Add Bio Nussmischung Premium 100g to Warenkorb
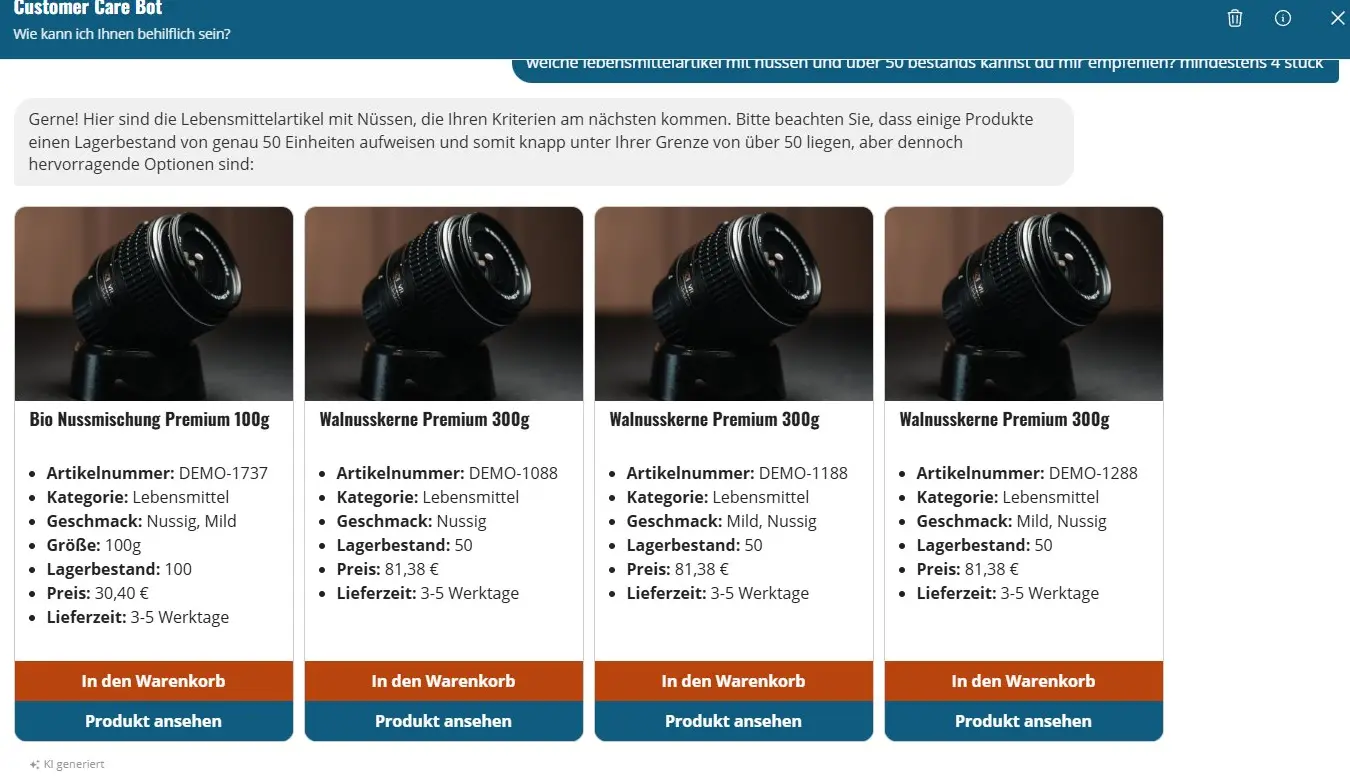This screenshot has width=1350, height=780. coord(154,681)
